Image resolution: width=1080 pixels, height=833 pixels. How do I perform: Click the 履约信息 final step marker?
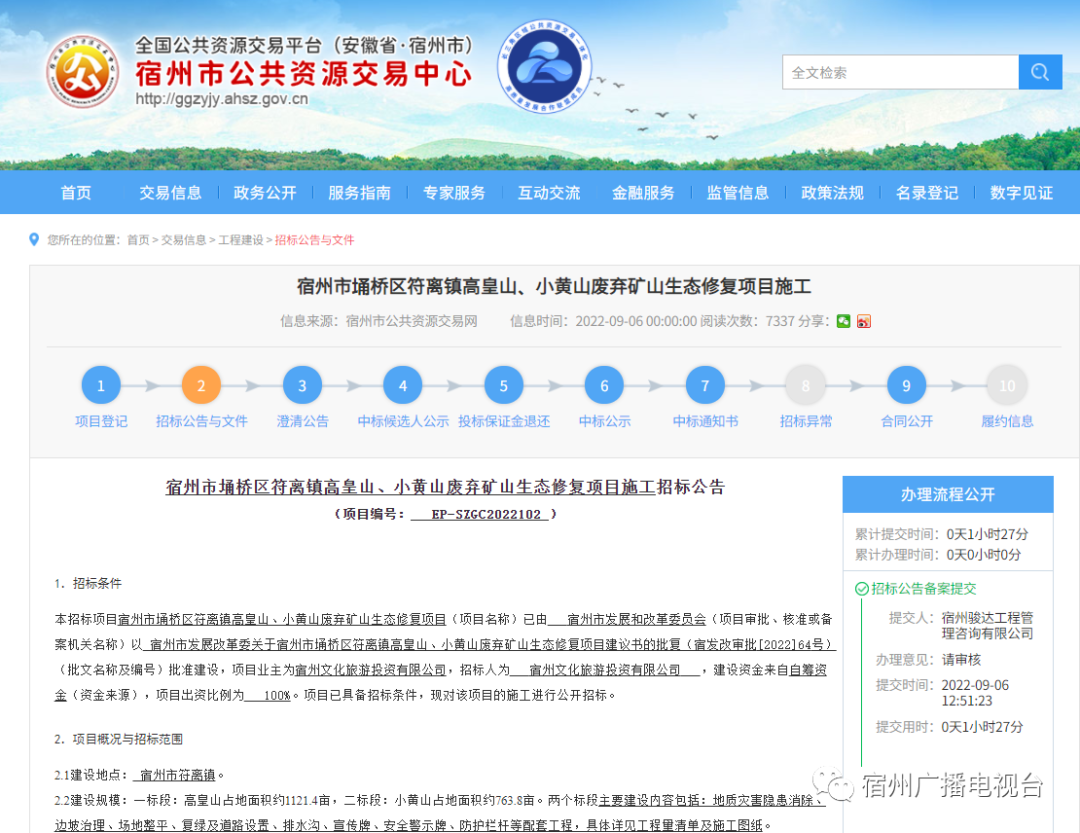(x=1006, y=385)
